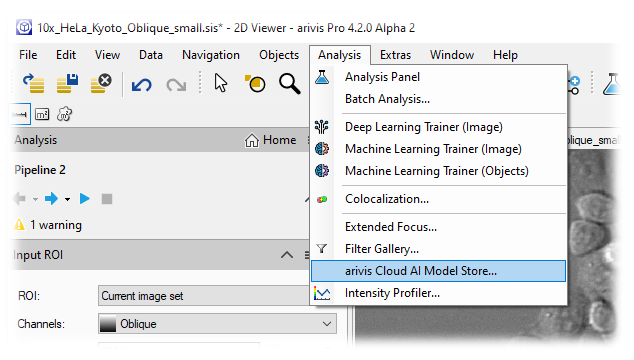Open Machine Learning Trainer (Objects)

pyautogui.click(x=439, y=171)
